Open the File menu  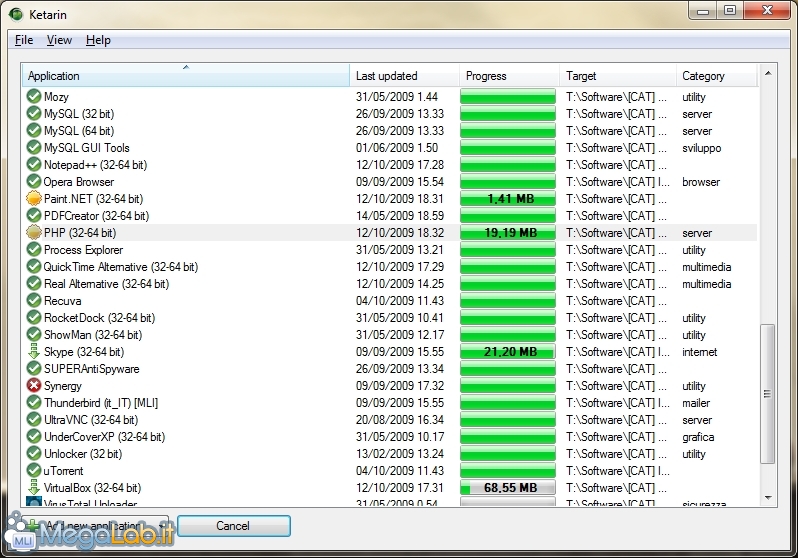click(x=24, y=40)
